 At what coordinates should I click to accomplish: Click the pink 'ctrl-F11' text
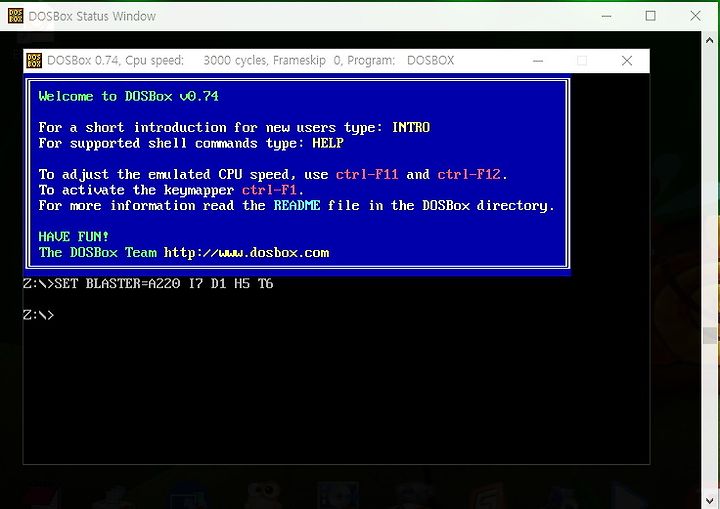click(367, 175)
